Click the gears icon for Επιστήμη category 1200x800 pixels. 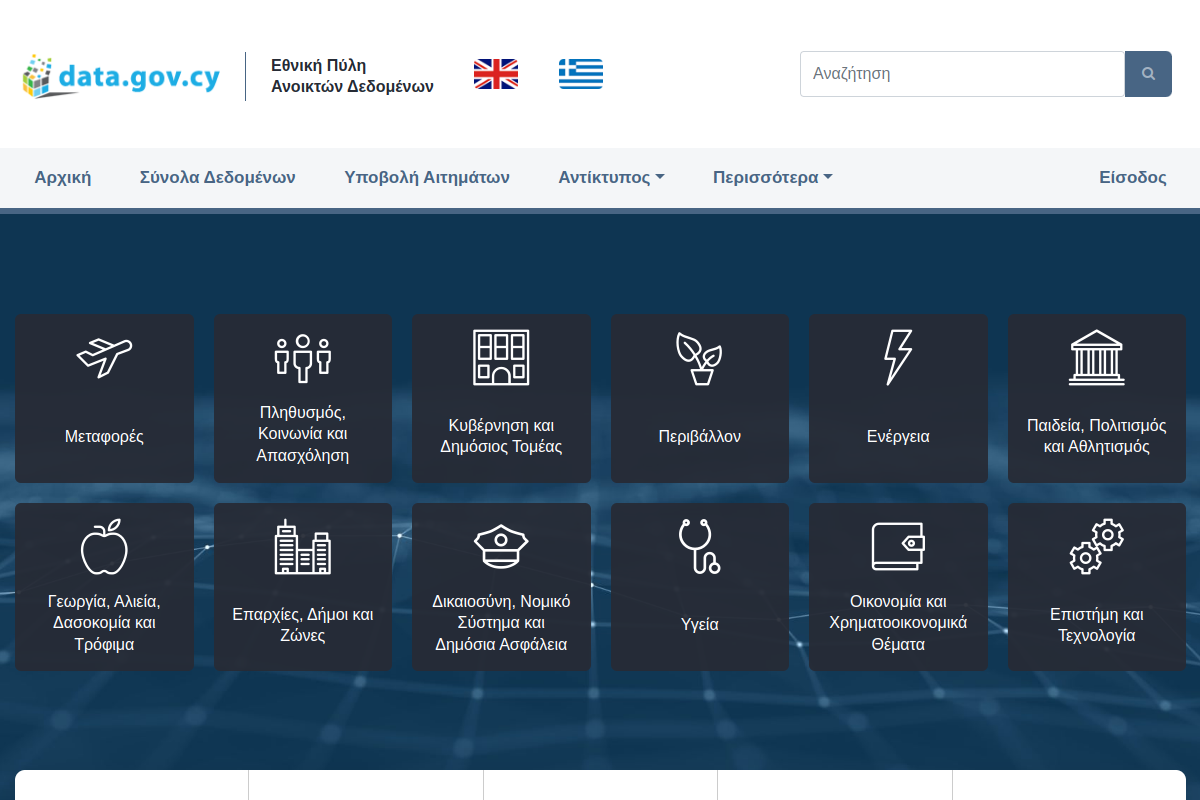(x=1096, y=546)
